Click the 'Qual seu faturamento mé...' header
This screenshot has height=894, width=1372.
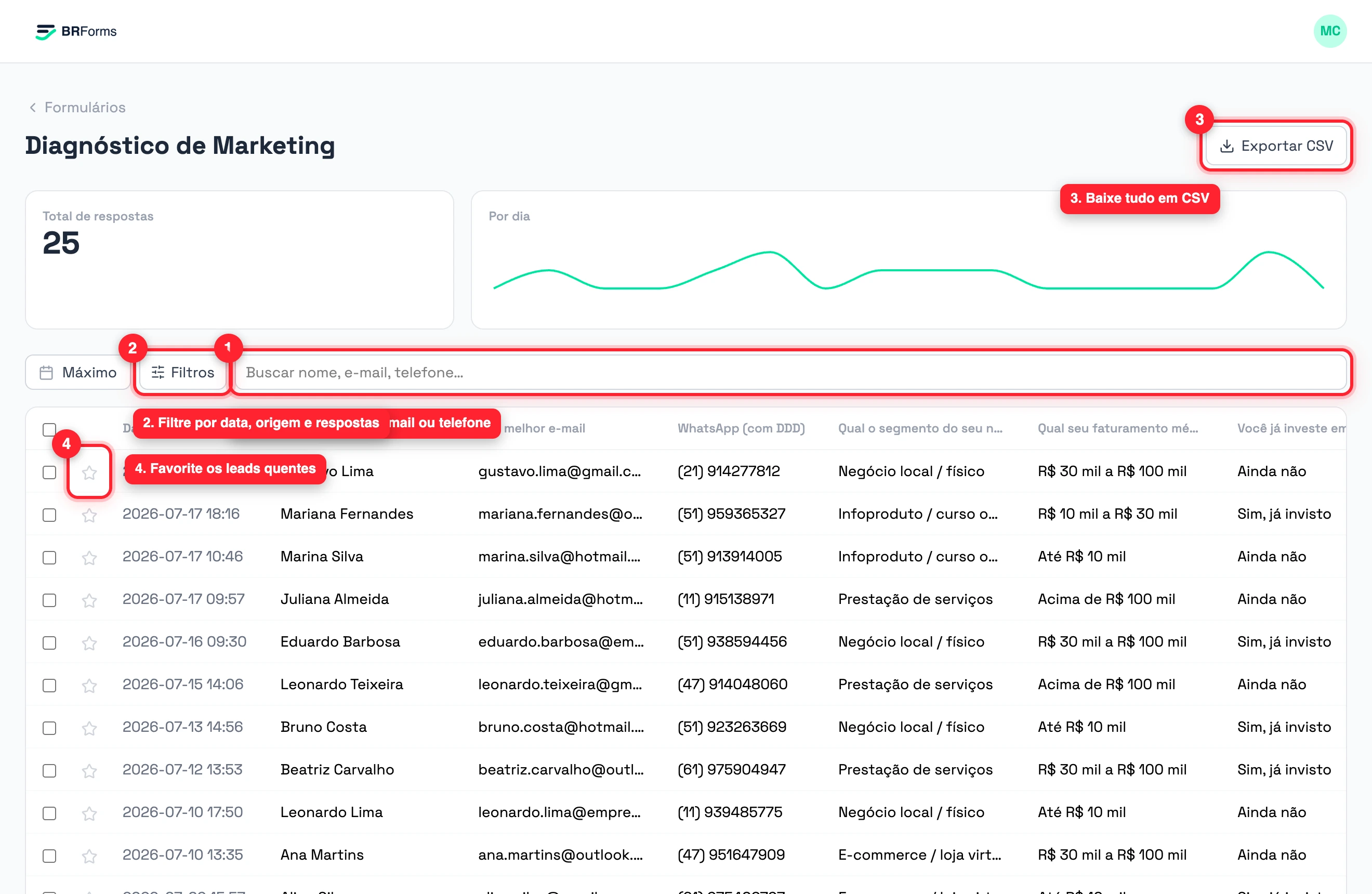tap(1118, 428)
